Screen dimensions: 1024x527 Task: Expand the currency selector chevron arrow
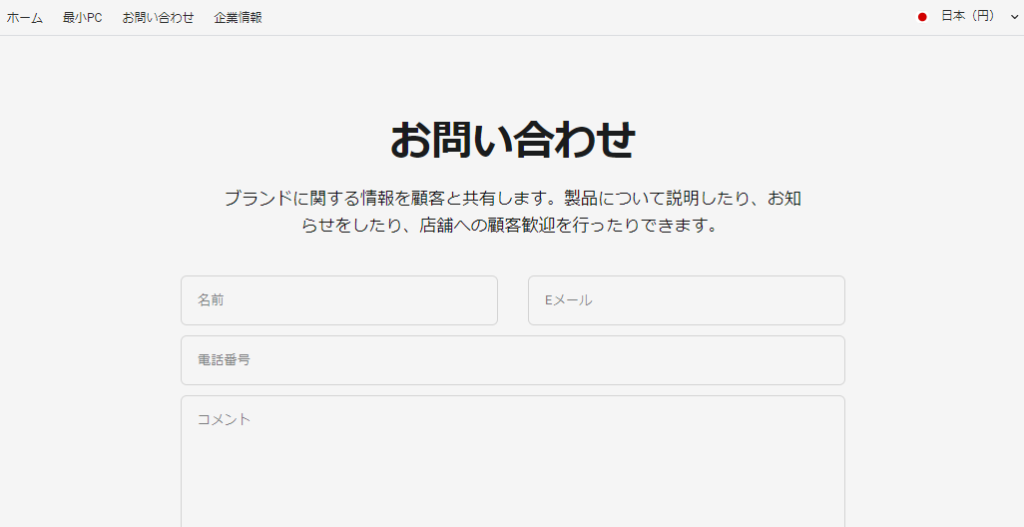1014,17
